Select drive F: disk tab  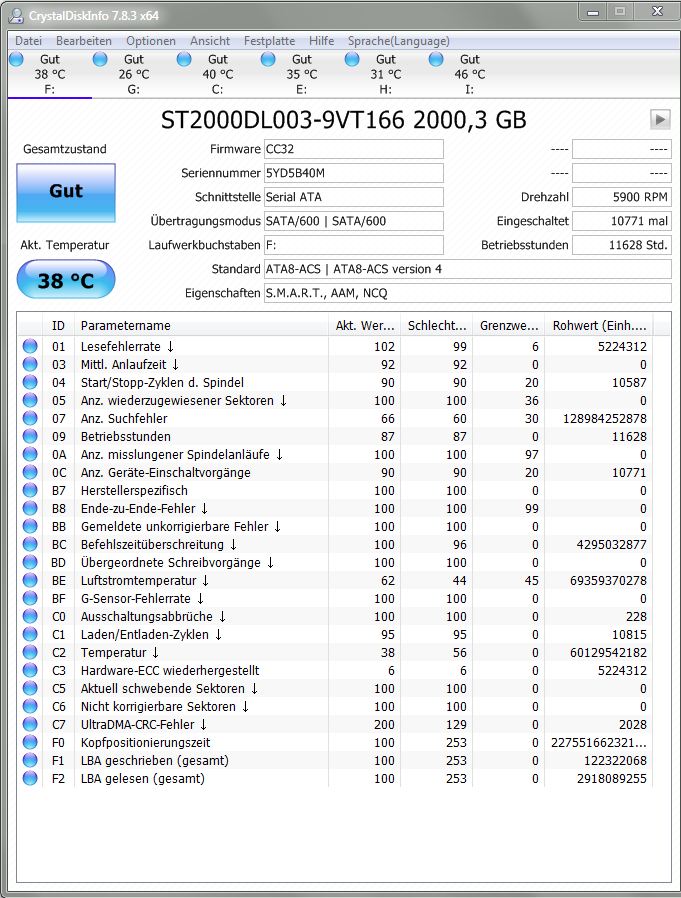click(50, 74)
